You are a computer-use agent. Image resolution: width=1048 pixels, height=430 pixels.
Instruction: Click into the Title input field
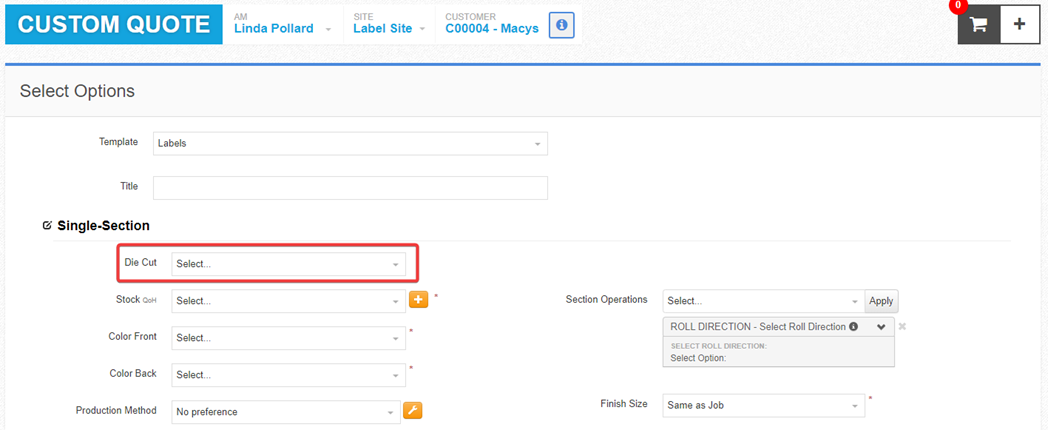pyautogui.click(x=350, y=188)
